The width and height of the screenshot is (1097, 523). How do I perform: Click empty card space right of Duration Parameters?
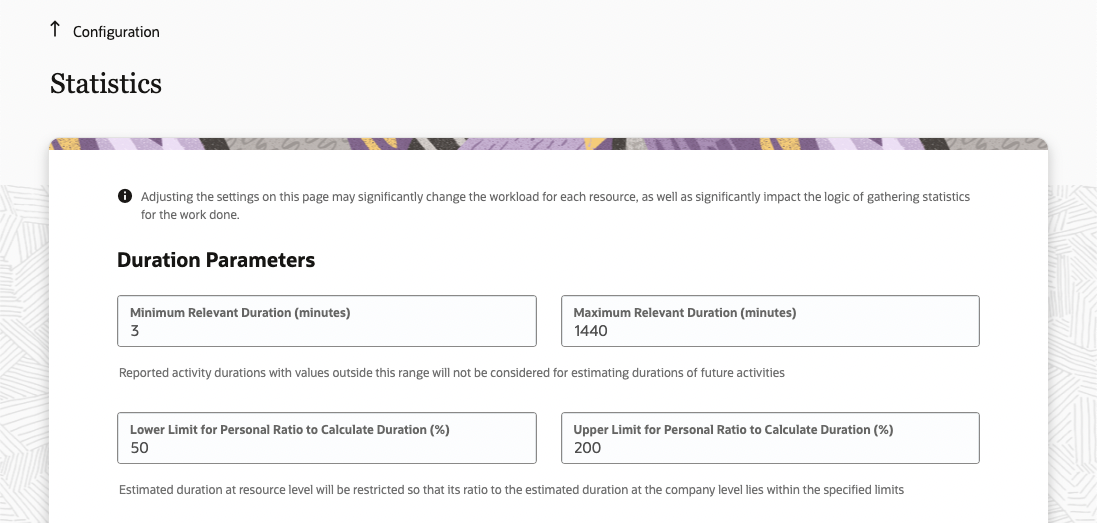650,260
